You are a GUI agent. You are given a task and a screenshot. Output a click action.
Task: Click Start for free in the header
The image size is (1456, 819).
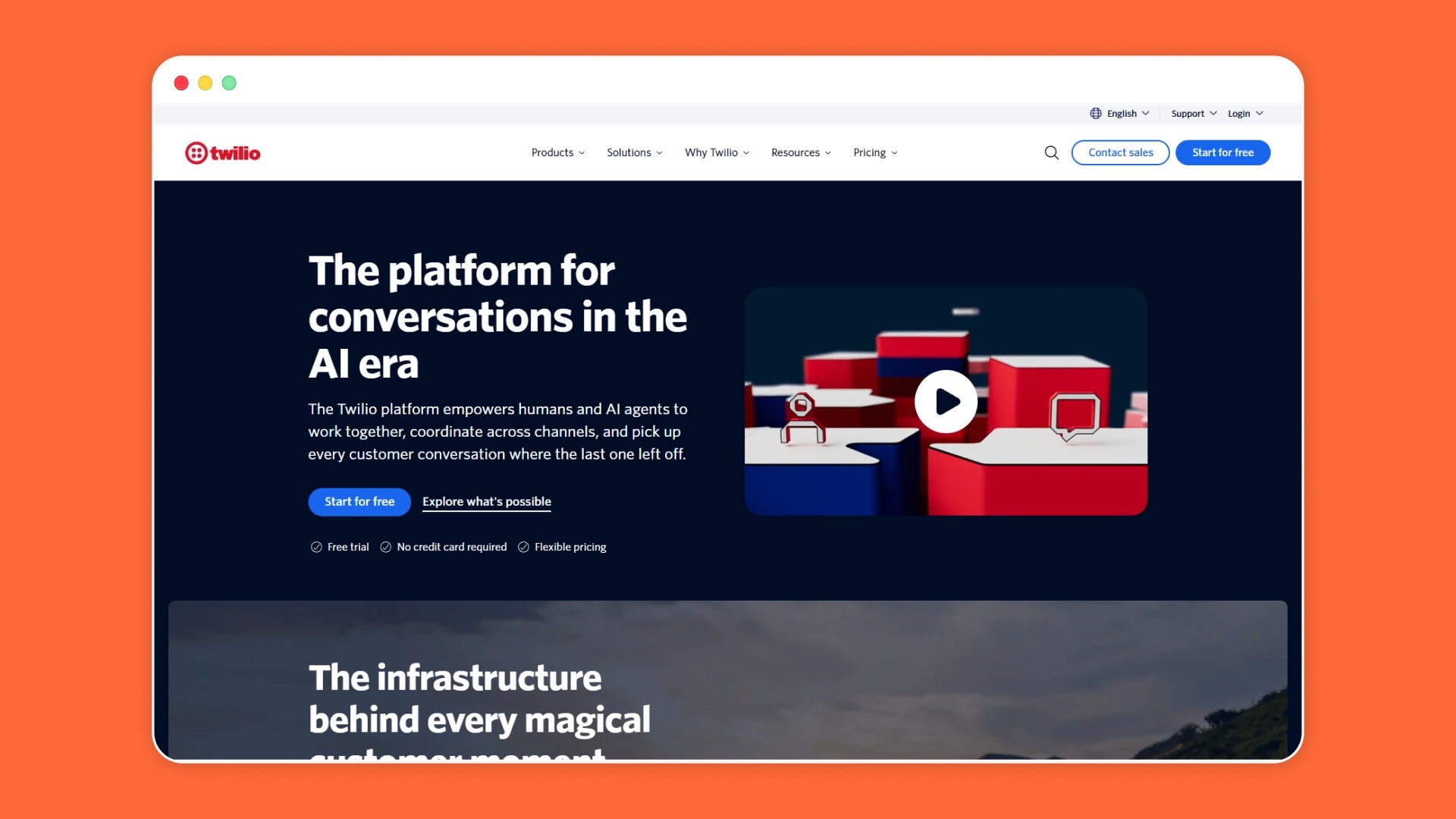pyautogui.click(x=1222, y=152)
